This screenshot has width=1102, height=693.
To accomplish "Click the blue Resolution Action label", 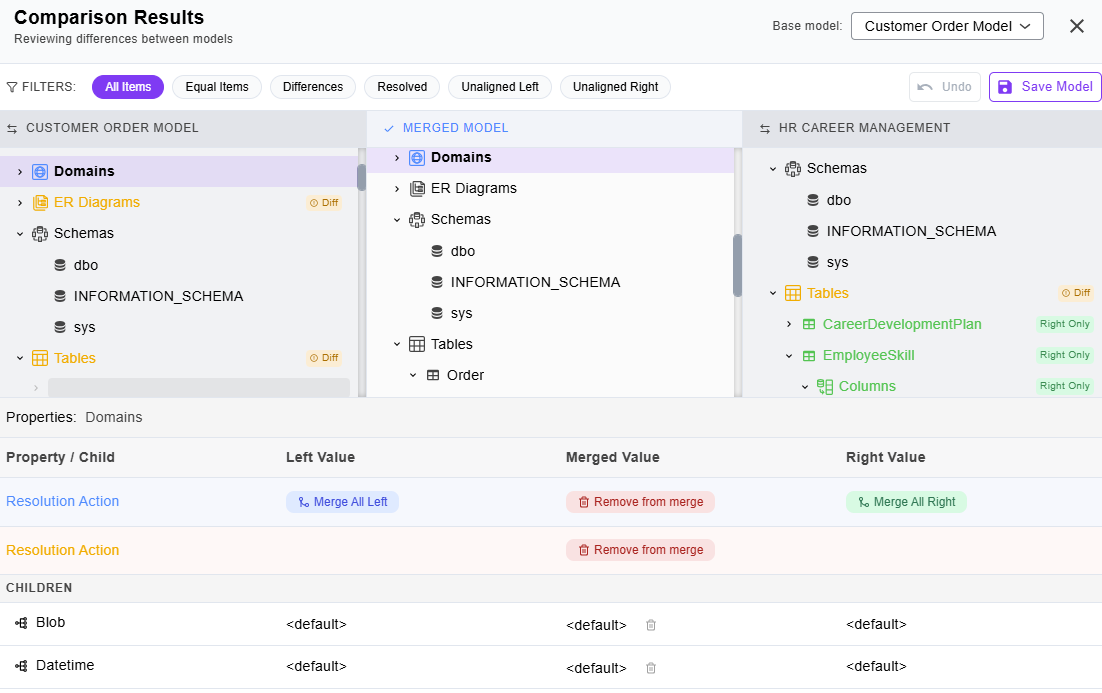I will pos(63,502).
